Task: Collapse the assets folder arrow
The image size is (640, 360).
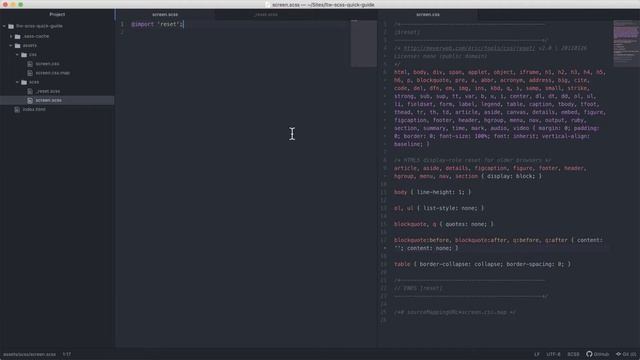Action: pyautogui.click(x=11, y=45)
